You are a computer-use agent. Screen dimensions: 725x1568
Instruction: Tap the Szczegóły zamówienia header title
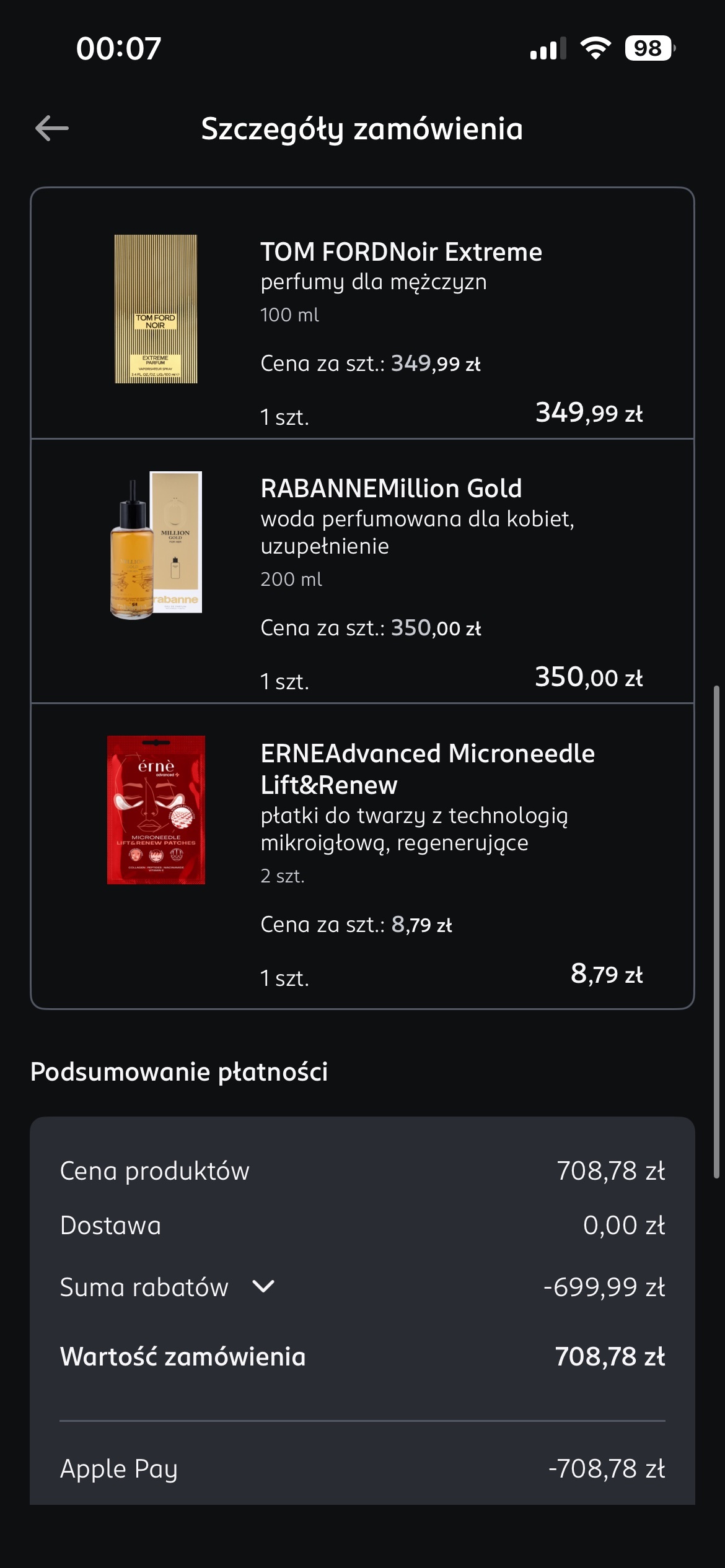click(x=362, y=129)
